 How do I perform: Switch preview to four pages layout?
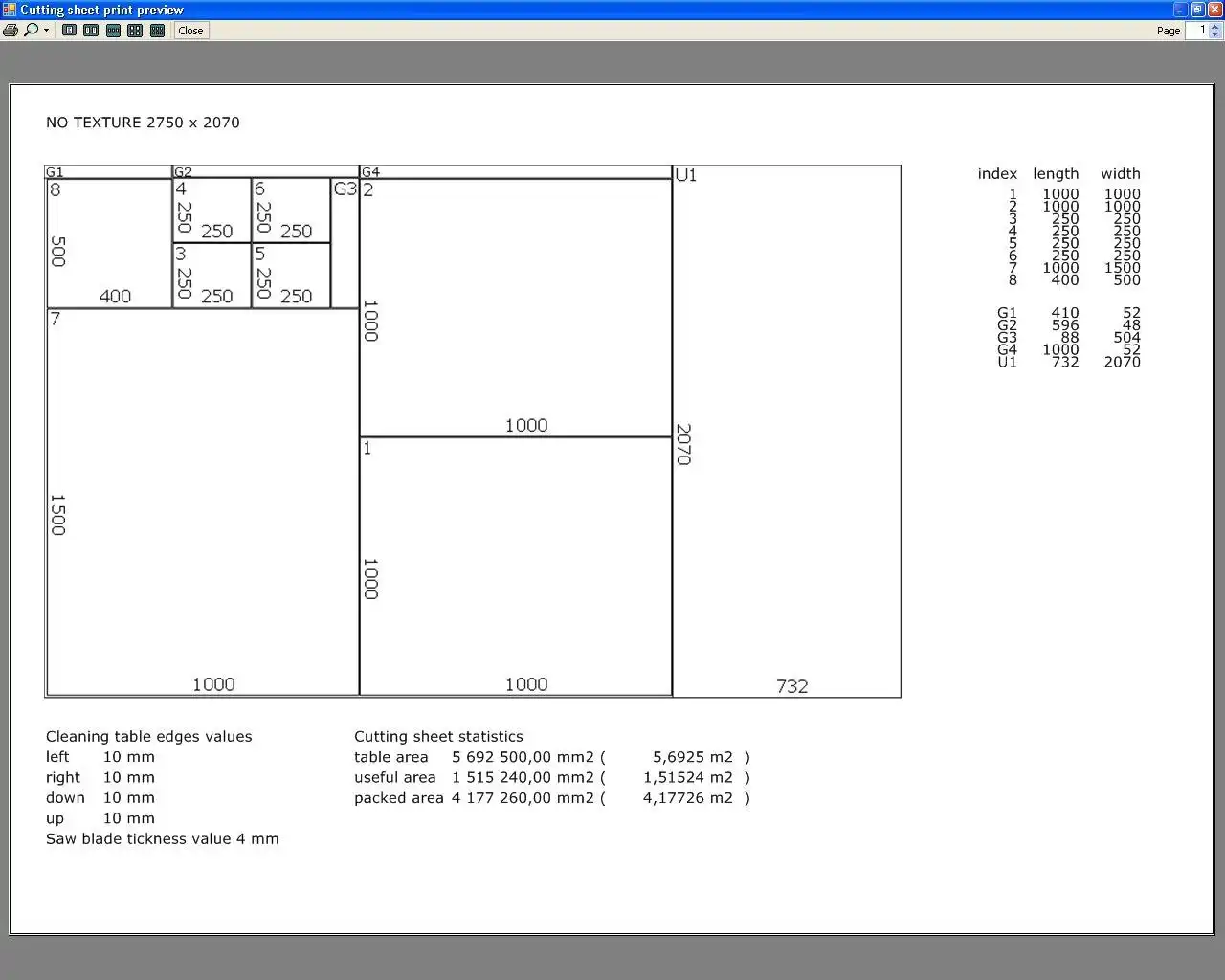[x=135, y=30]
